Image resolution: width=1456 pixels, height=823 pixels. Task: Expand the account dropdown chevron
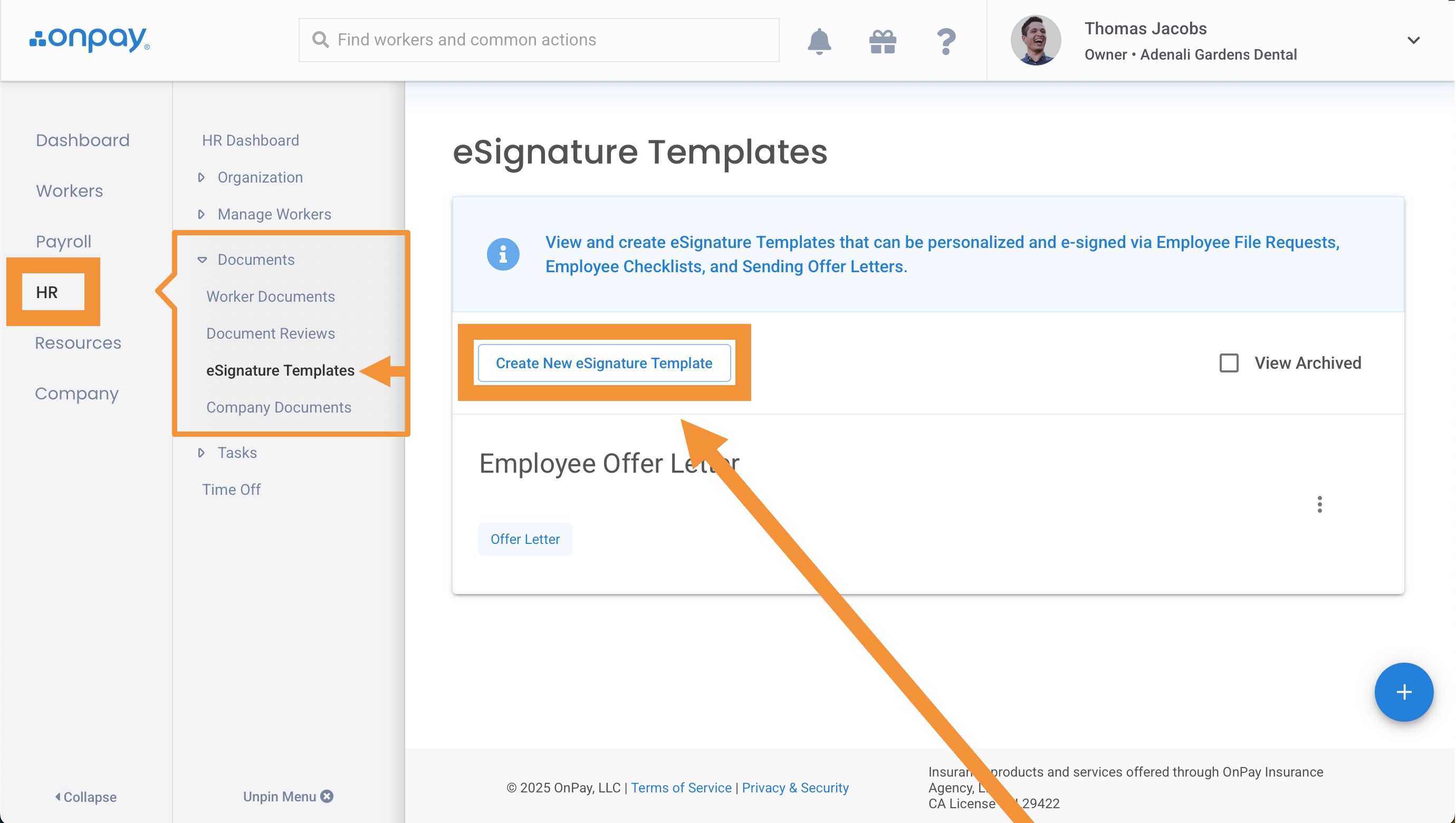tap(1413, 40)
